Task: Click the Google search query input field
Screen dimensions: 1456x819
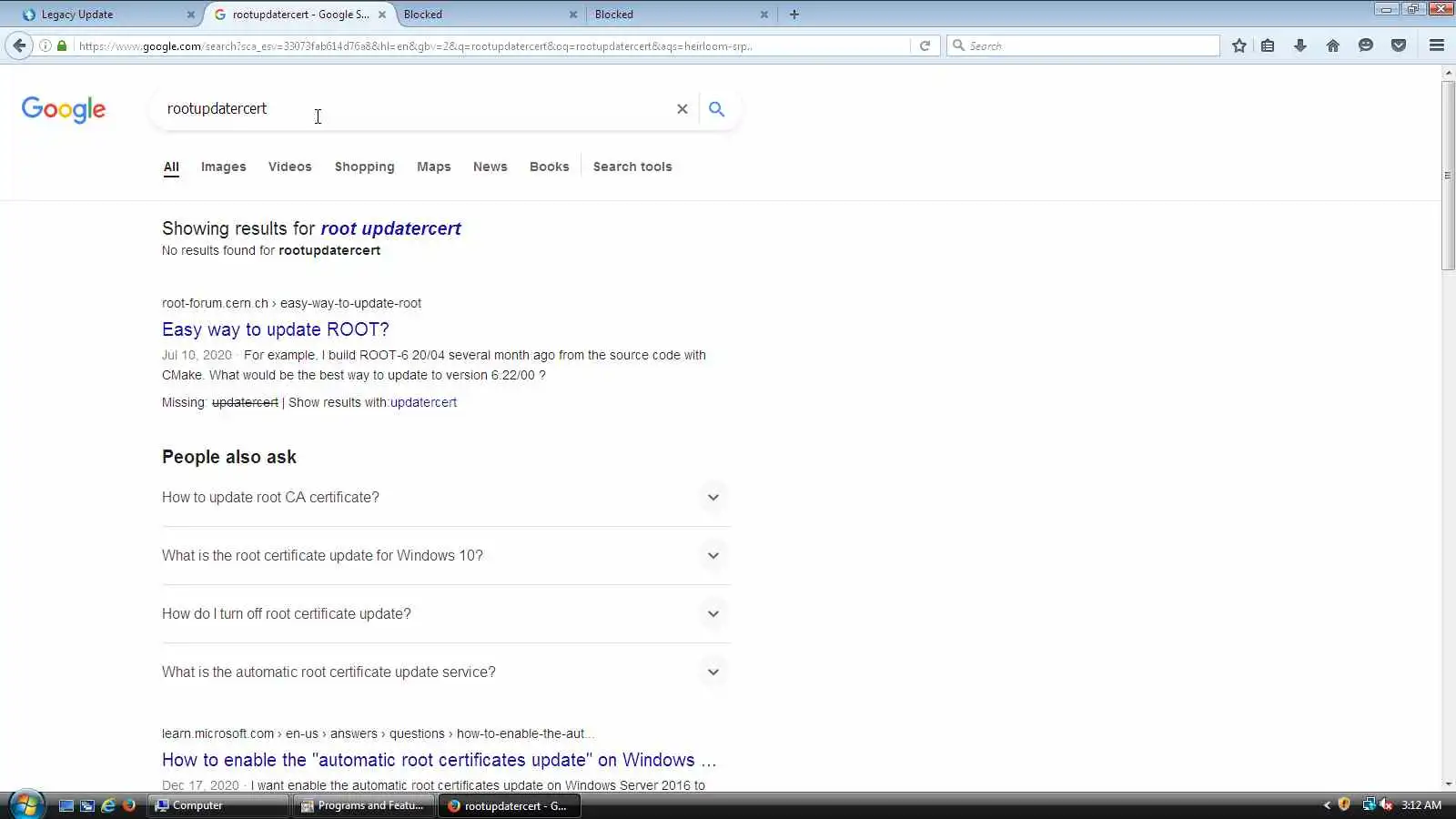Action: point(414,109)
